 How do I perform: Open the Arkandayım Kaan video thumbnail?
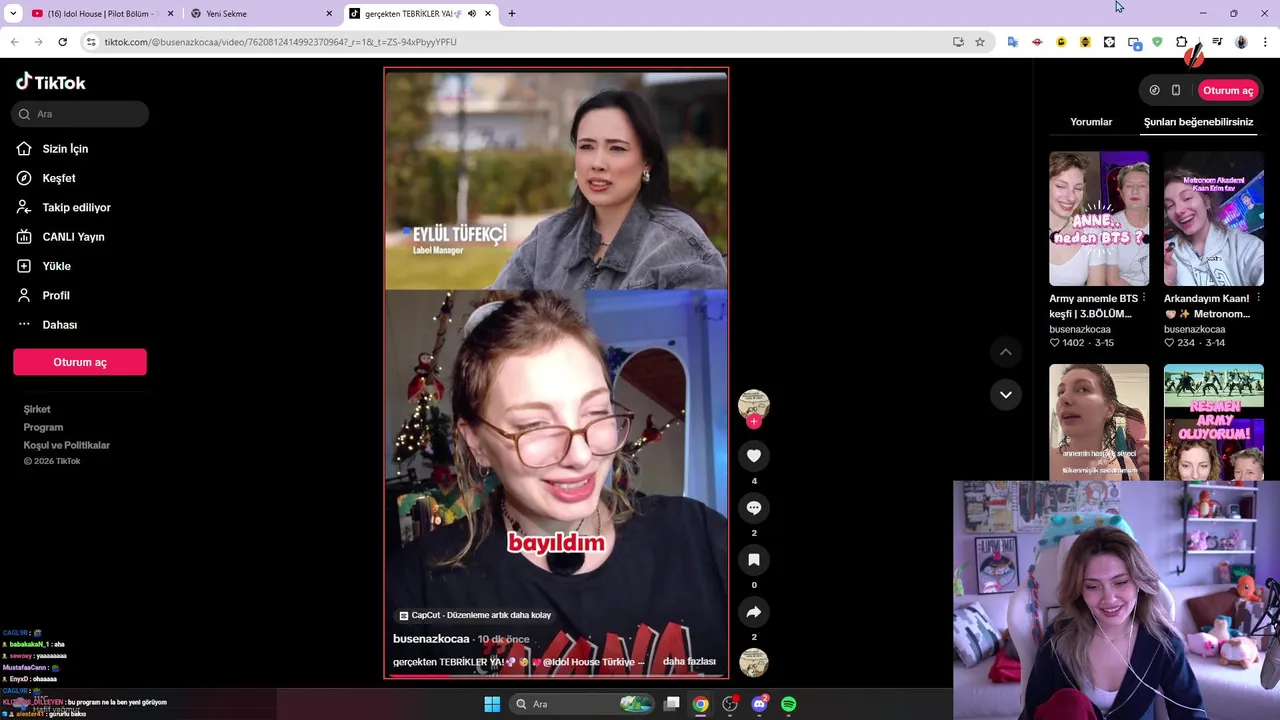(1214, 219)
